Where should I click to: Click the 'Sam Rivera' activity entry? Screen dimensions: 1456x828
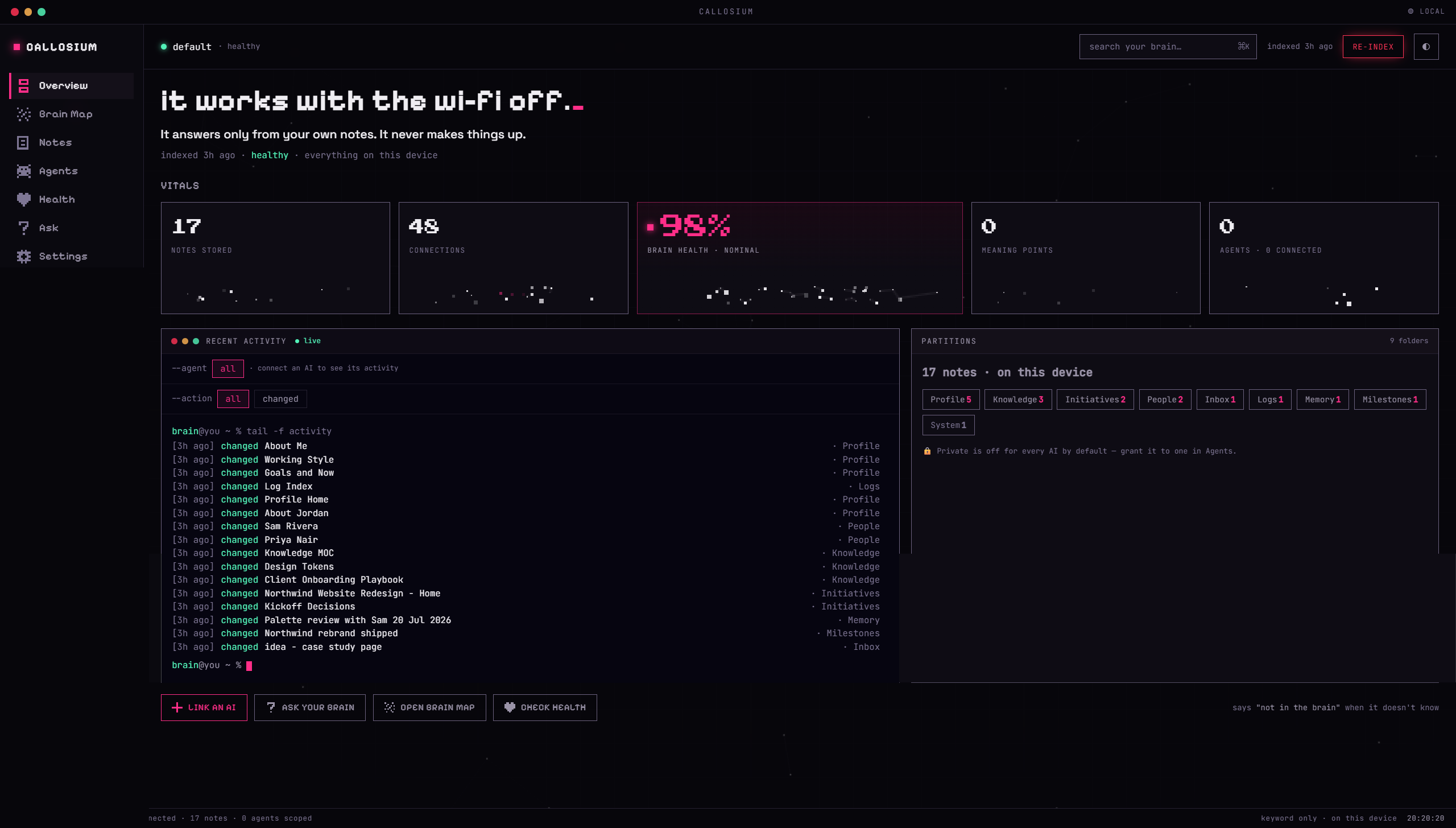click(x=526, y=526)
